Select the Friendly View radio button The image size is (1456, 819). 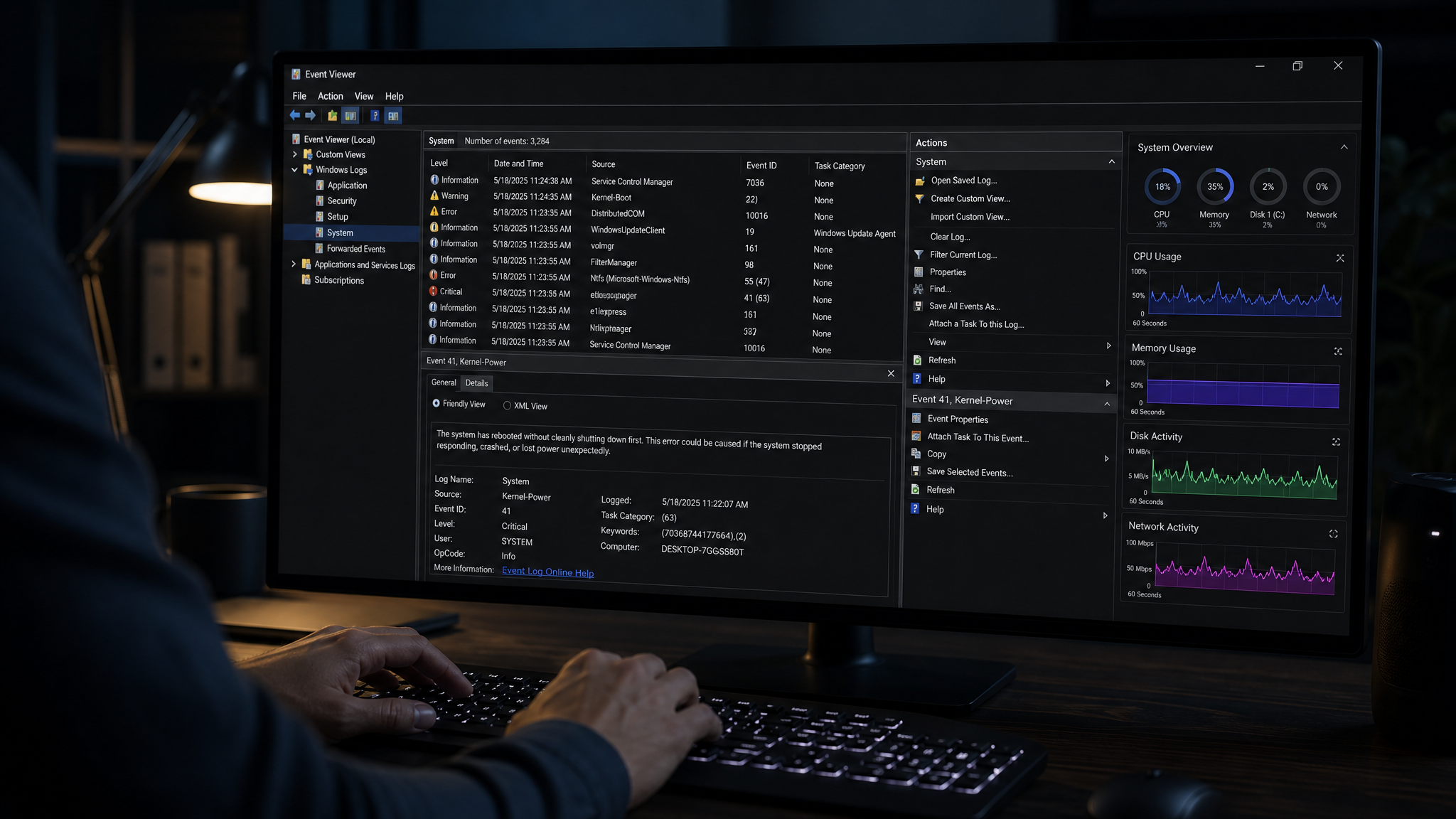pos(436,403)
